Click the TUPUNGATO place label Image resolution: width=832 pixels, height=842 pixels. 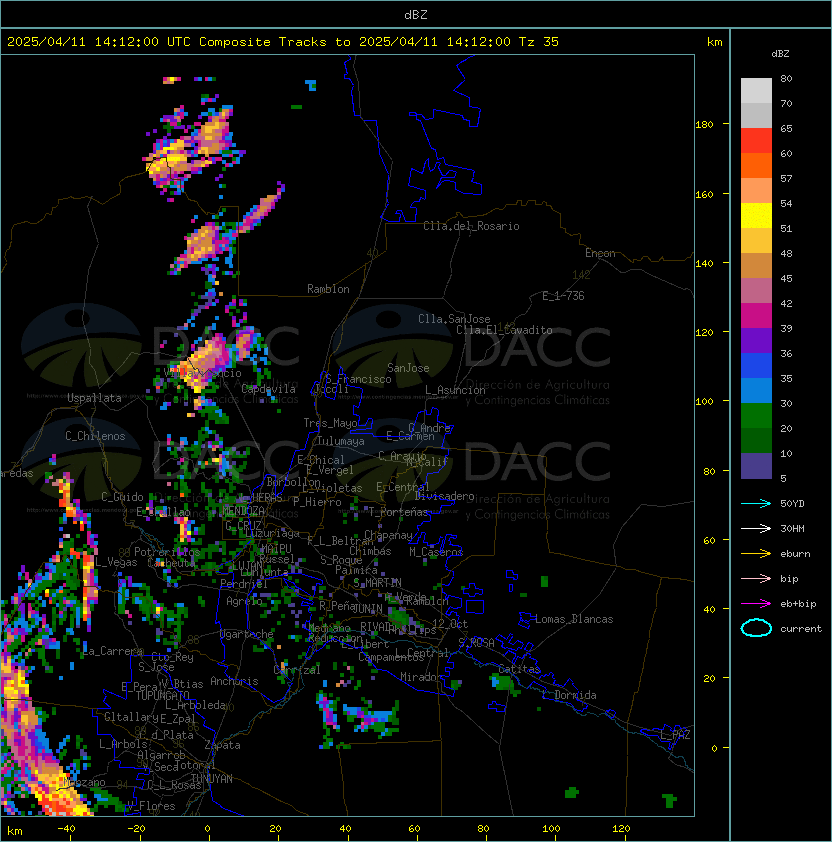point(162,696)
